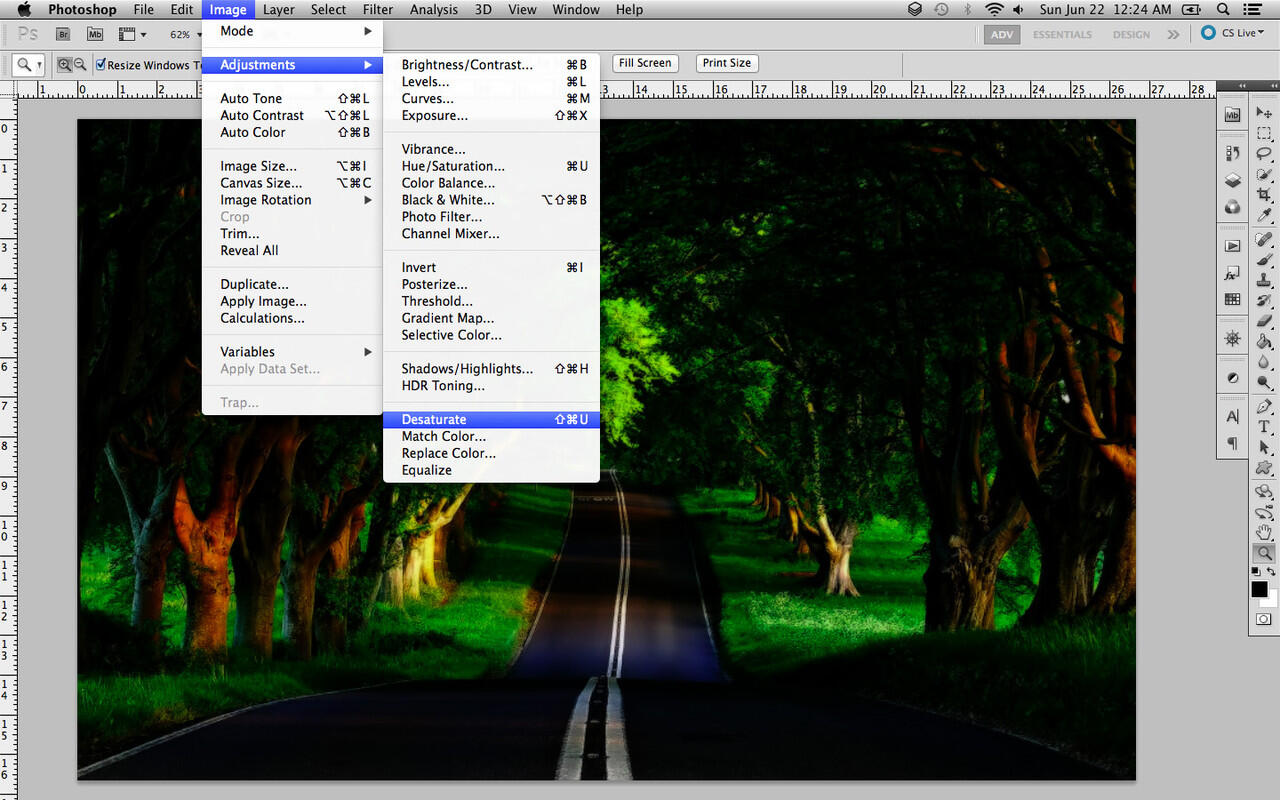Toggle Resize Windows To Fit checkbox
This screenshot has height=800, width=1280.
(x=101, y=64)
